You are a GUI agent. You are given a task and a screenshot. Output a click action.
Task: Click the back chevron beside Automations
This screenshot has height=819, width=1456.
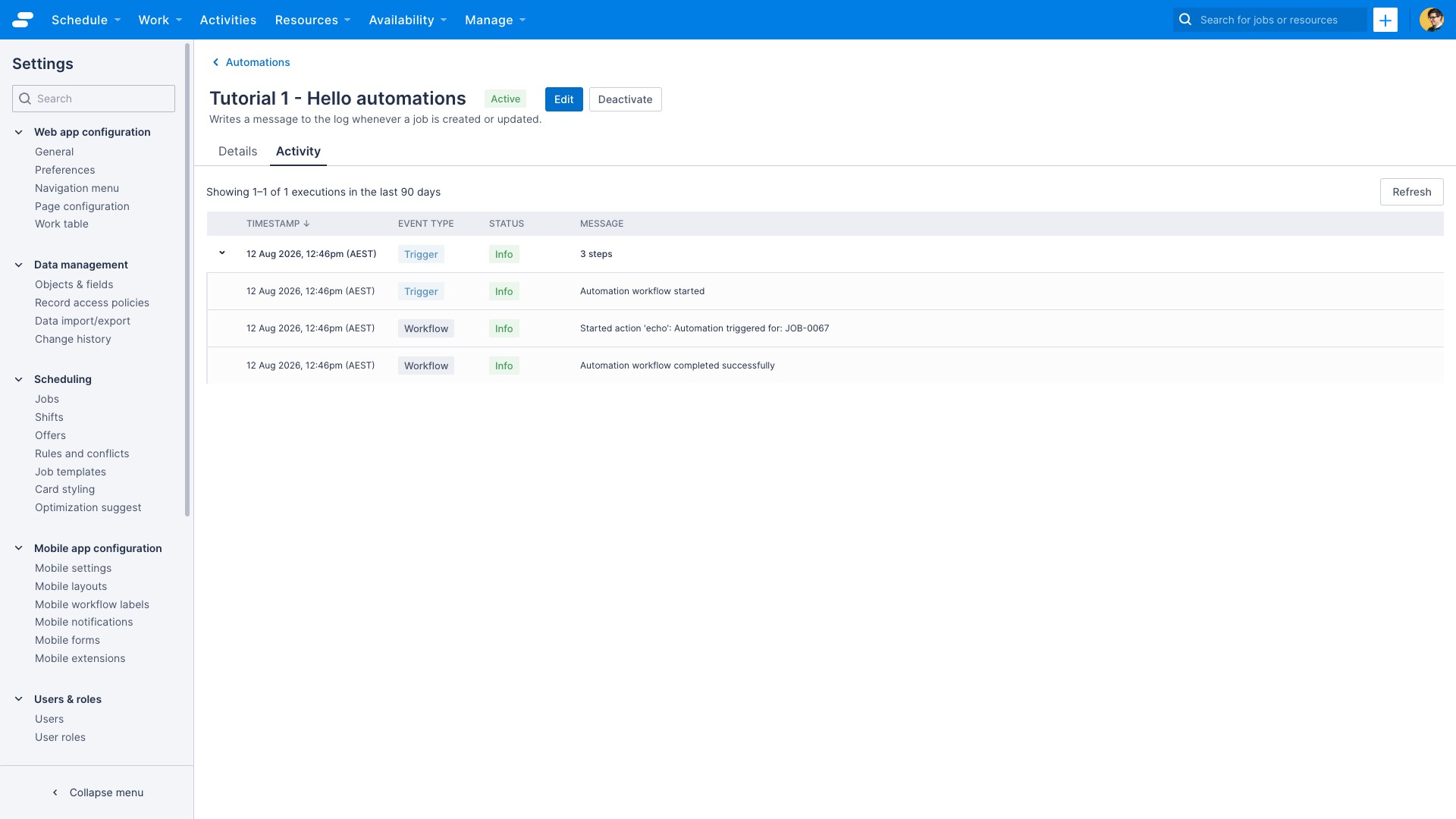click(x=215, y=62)
